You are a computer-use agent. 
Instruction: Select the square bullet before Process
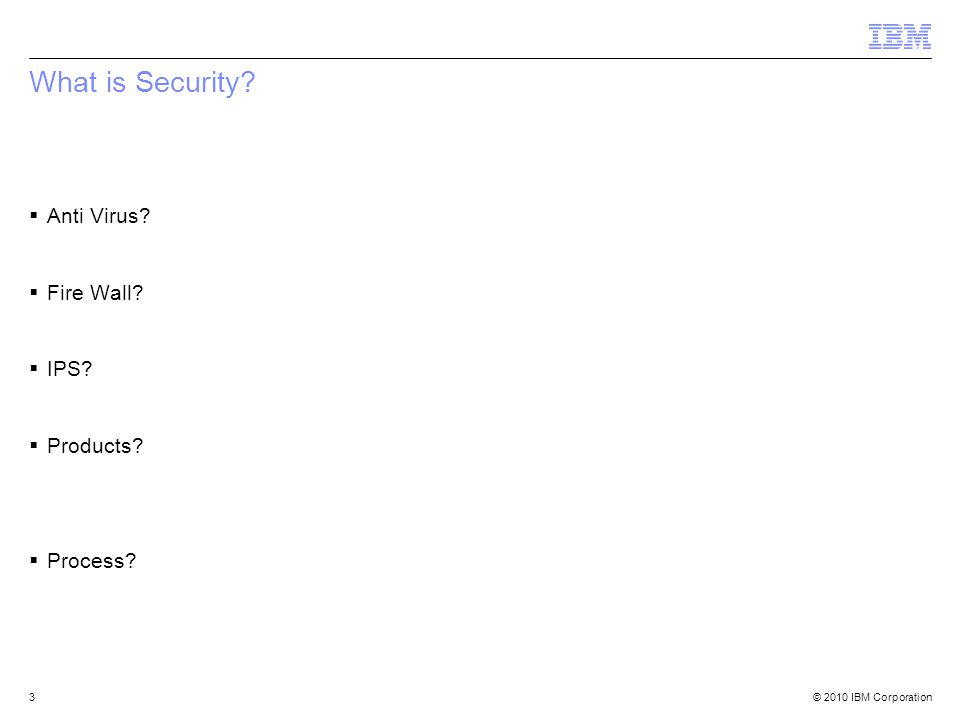[x=34, y=560]
